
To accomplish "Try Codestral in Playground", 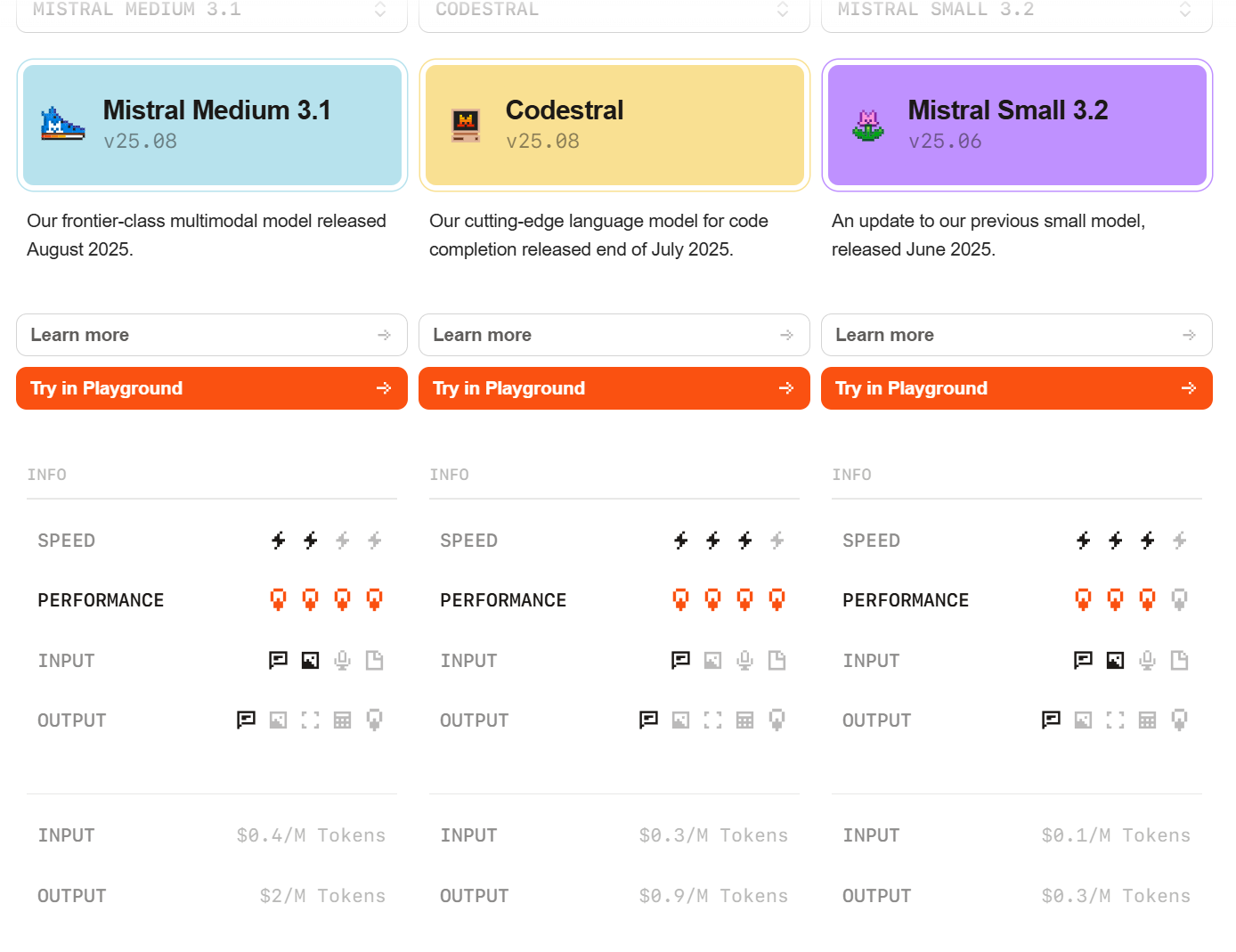I will [x=614, y=388].
